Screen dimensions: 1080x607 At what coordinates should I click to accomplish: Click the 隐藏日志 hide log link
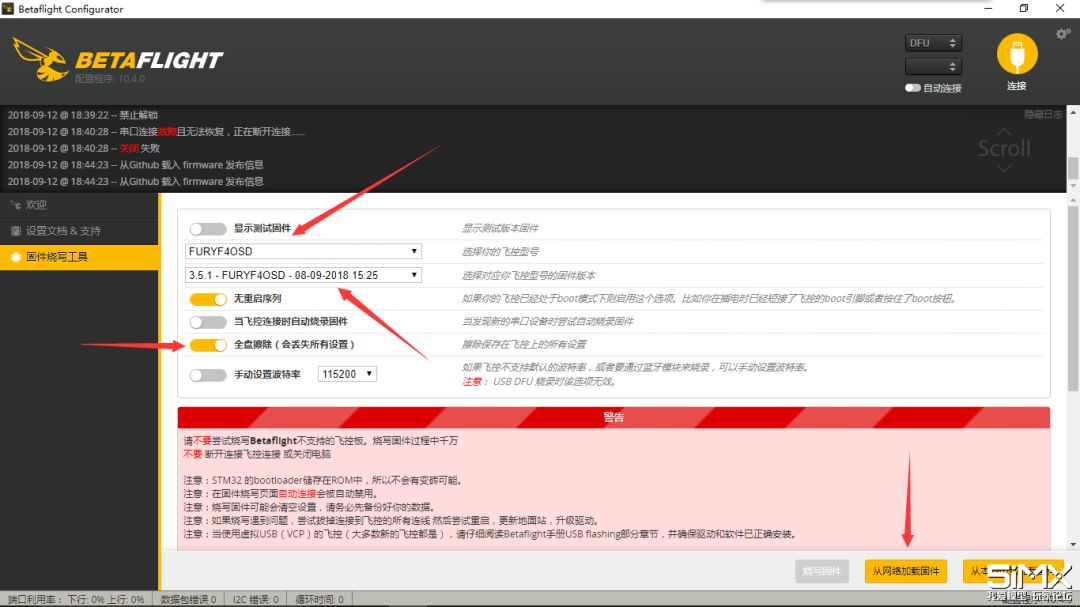tap(1042, 114)
